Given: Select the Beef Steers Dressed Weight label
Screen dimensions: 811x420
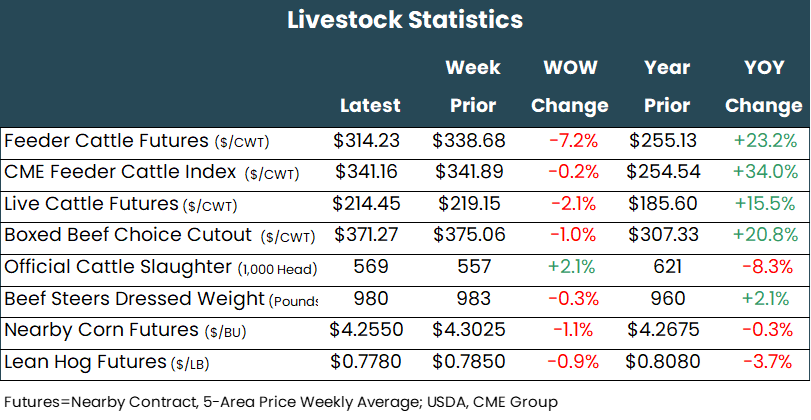Looking at the screenshot, I should click(160, 300).
